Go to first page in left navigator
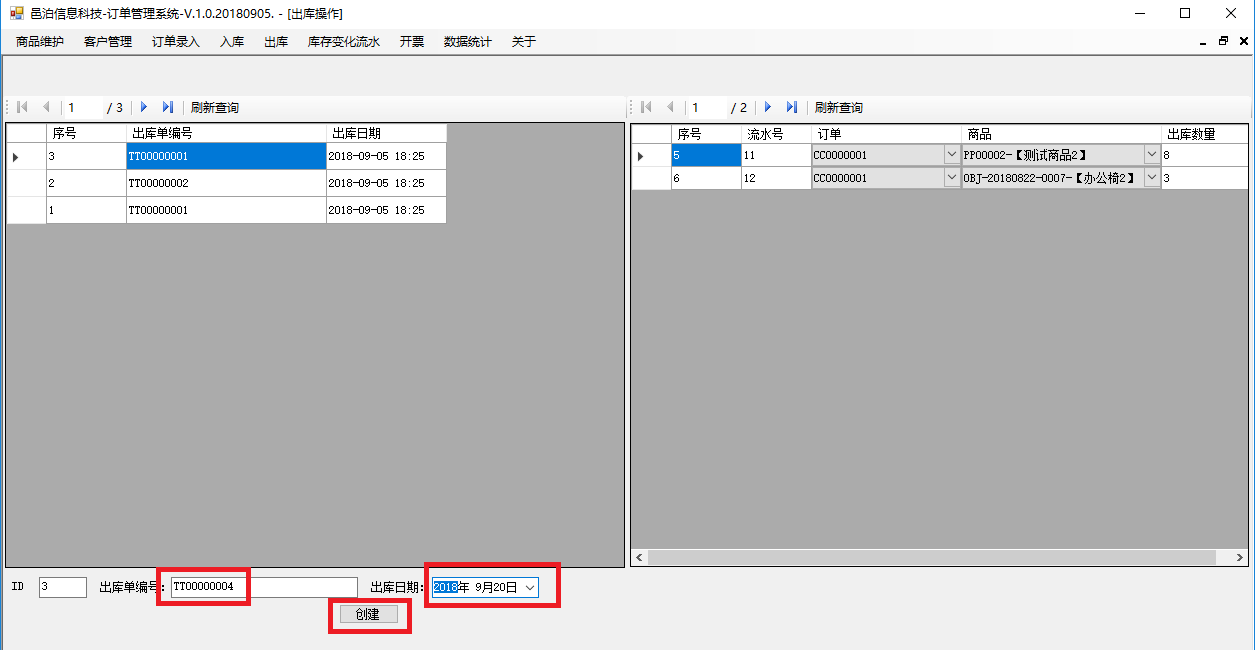Screen dimensions: 1255x650 23,107
